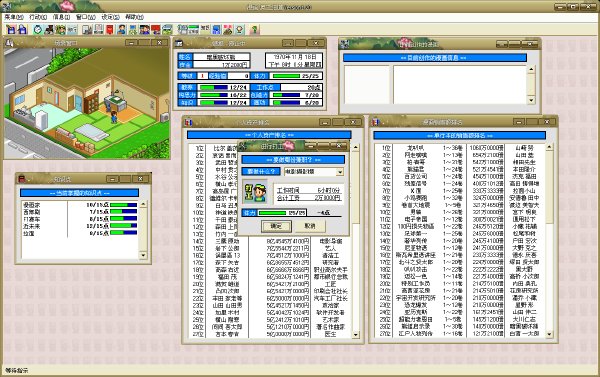Click the two characters toolbar icon
600x377 pixels.
click(x=144, y=29)
